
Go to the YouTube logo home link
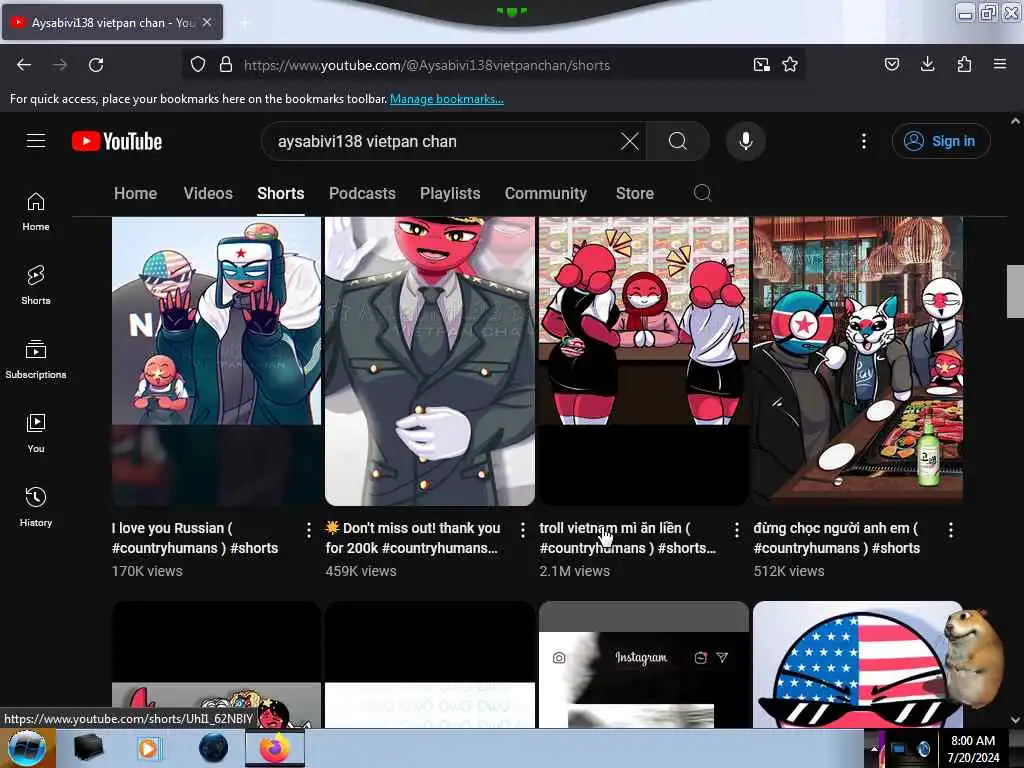tap(117, 141)
